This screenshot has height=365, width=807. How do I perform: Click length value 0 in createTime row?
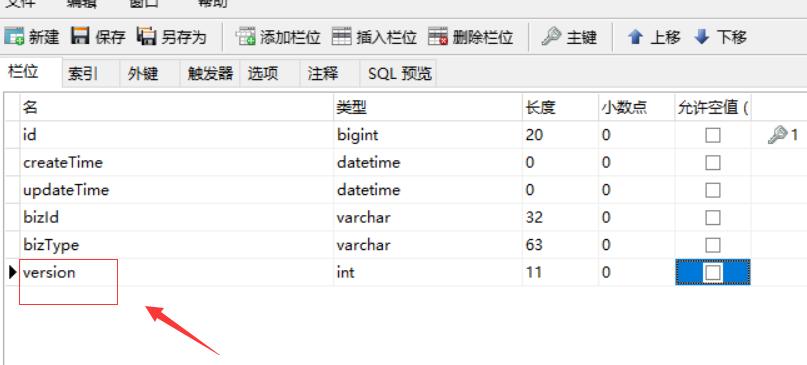(x=560, y=162)
